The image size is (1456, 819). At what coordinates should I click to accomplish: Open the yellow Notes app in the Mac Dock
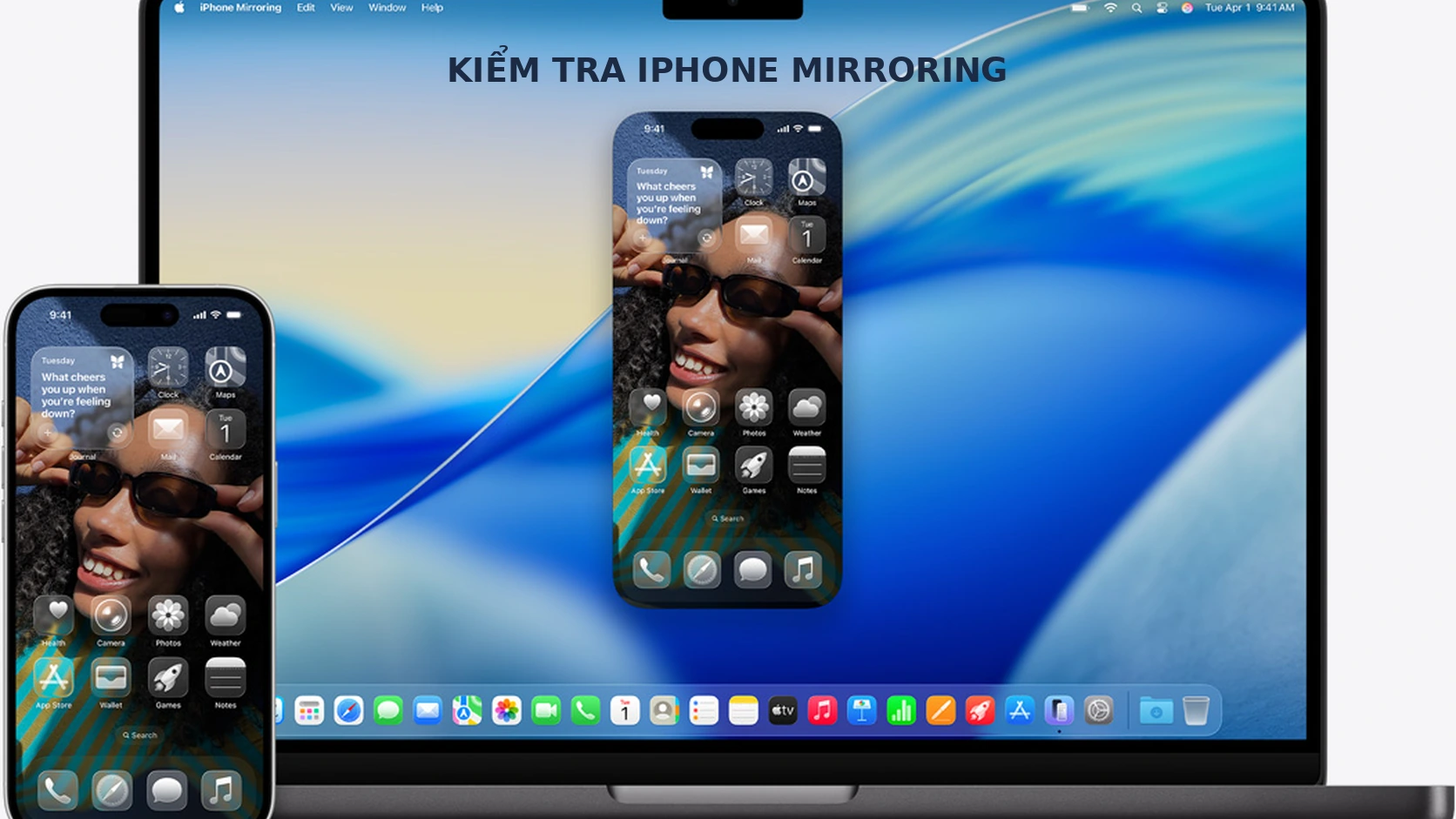pyautogui.click(x=744, y=711)
